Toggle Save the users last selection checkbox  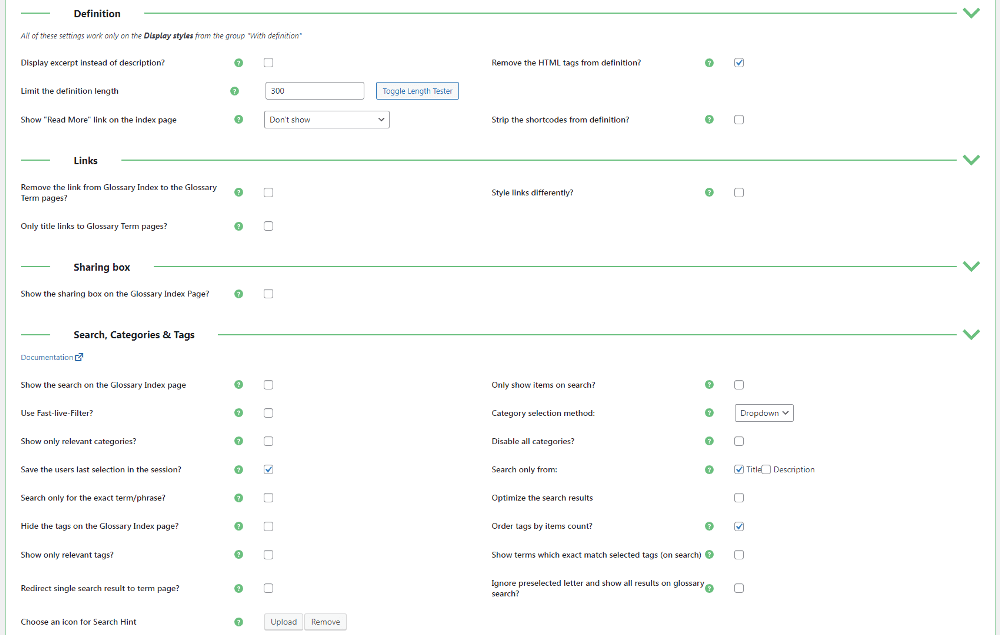click(x=268, y=470)
